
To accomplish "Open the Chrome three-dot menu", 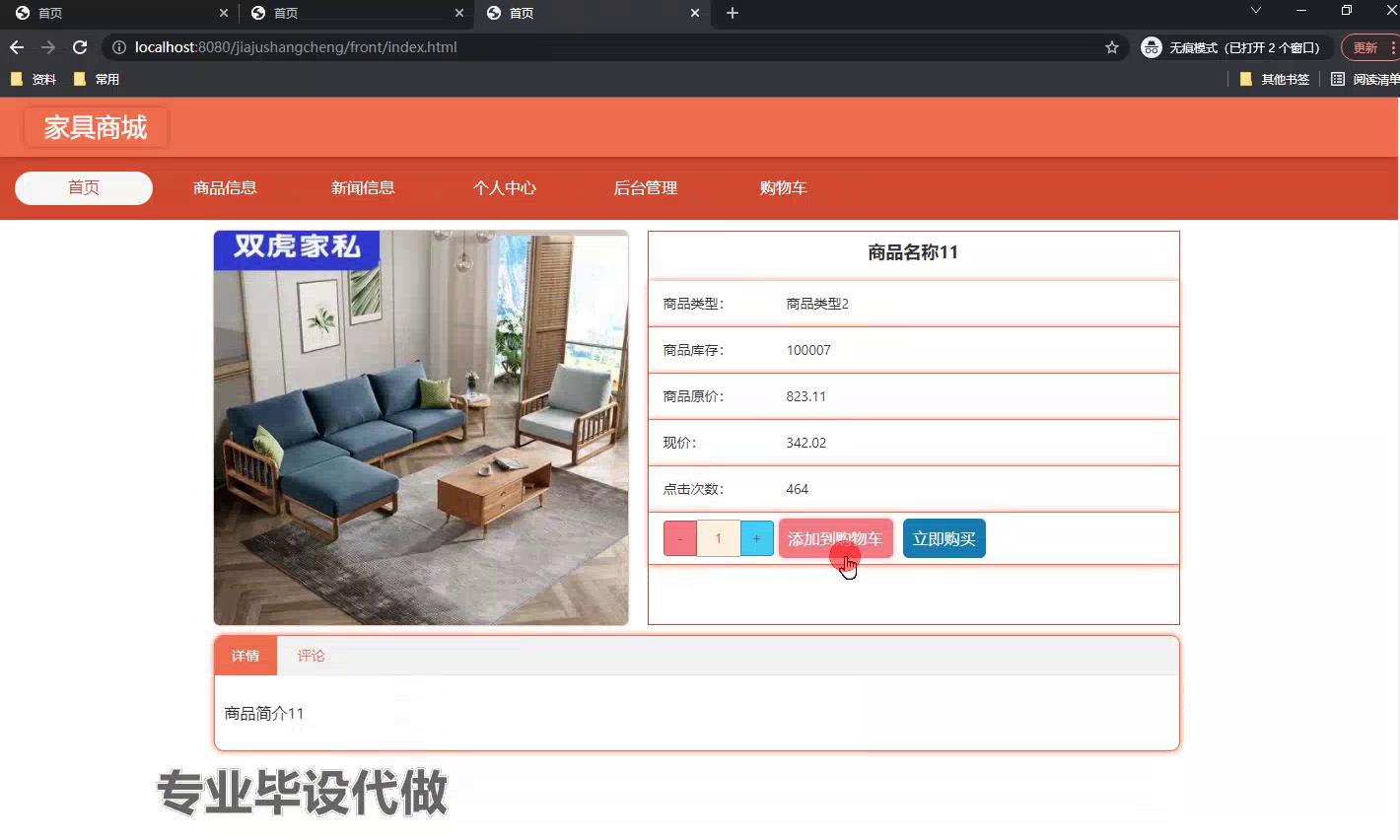I will pyautogui.click(x=1394, y=46).
